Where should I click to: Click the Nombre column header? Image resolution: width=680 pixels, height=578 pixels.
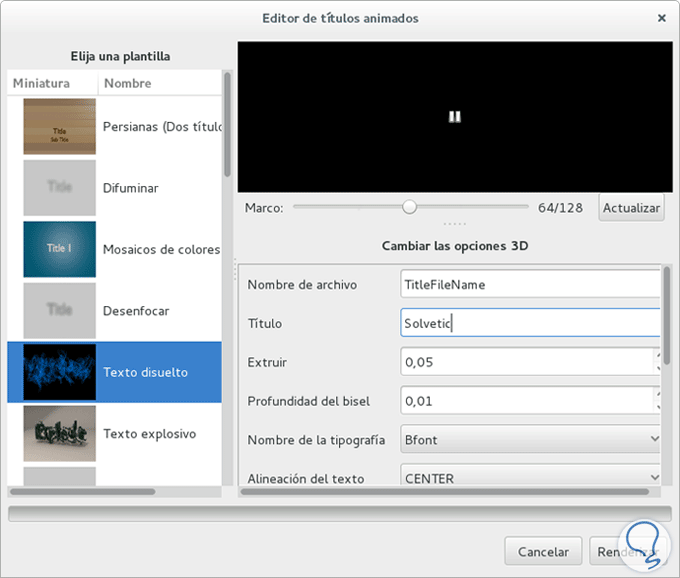pos(160,83)
